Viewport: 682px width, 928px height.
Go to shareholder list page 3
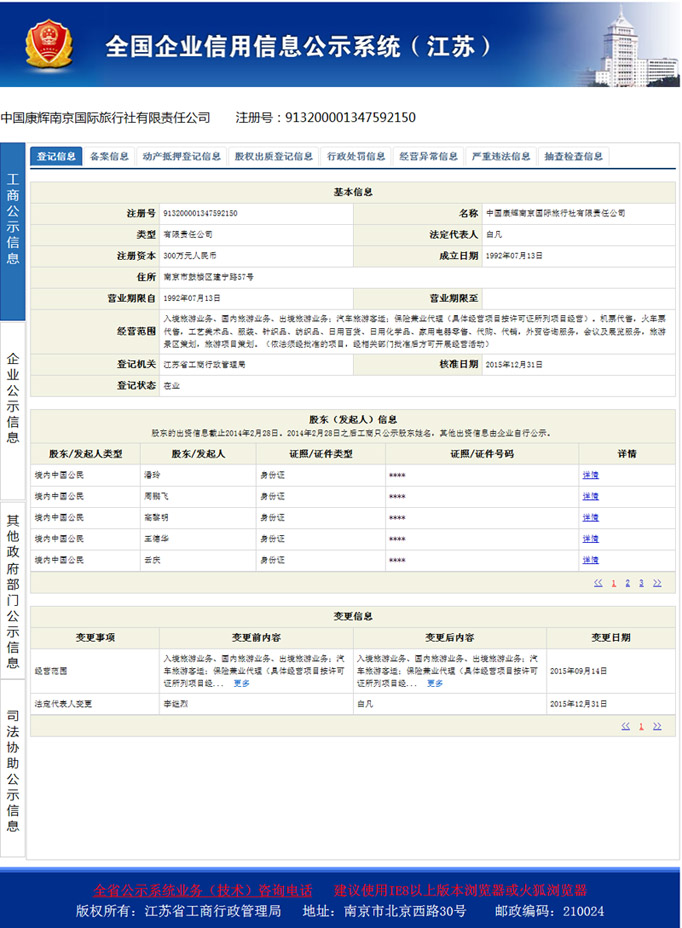tap(641, 584)
